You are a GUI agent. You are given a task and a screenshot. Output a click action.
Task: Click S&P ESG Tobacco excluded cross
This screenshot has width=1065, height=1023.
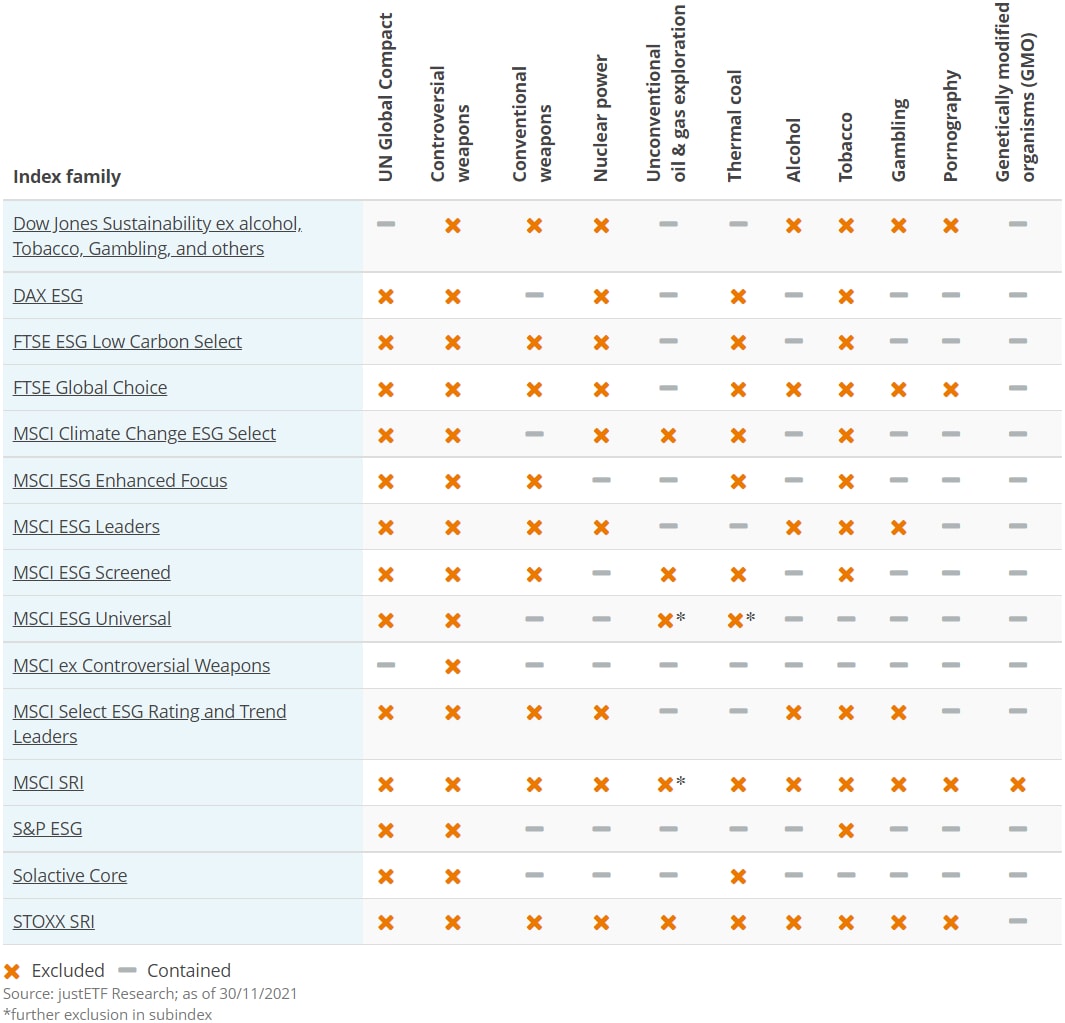(846, 830)
